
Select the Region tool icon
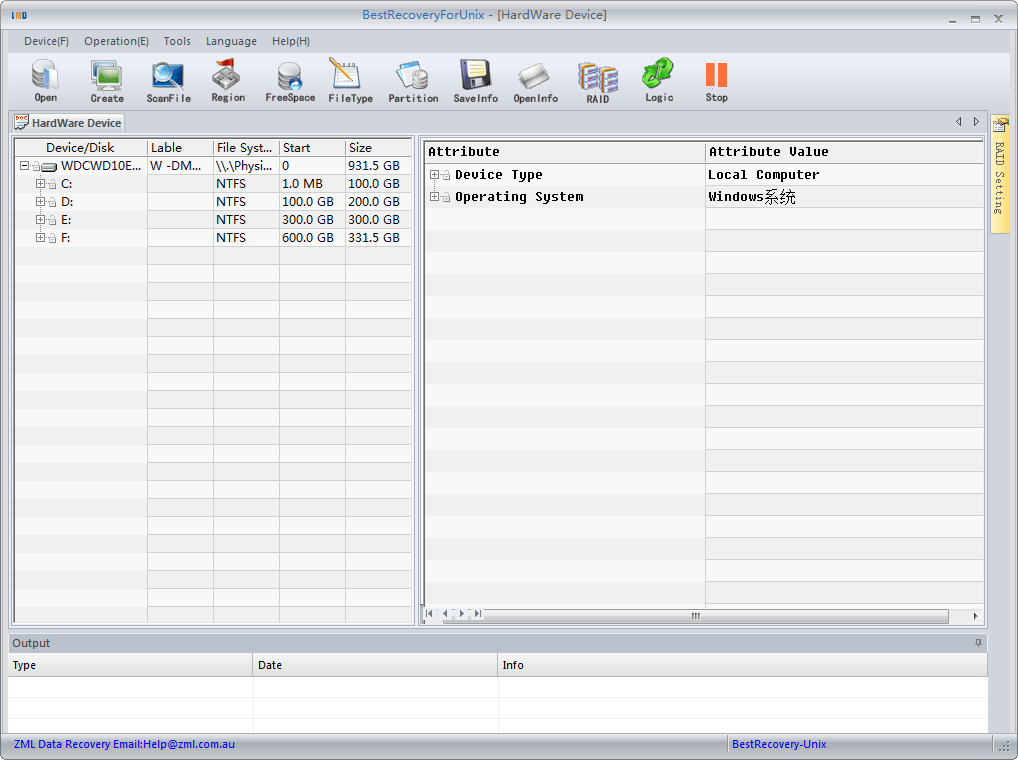coord(228,77)
